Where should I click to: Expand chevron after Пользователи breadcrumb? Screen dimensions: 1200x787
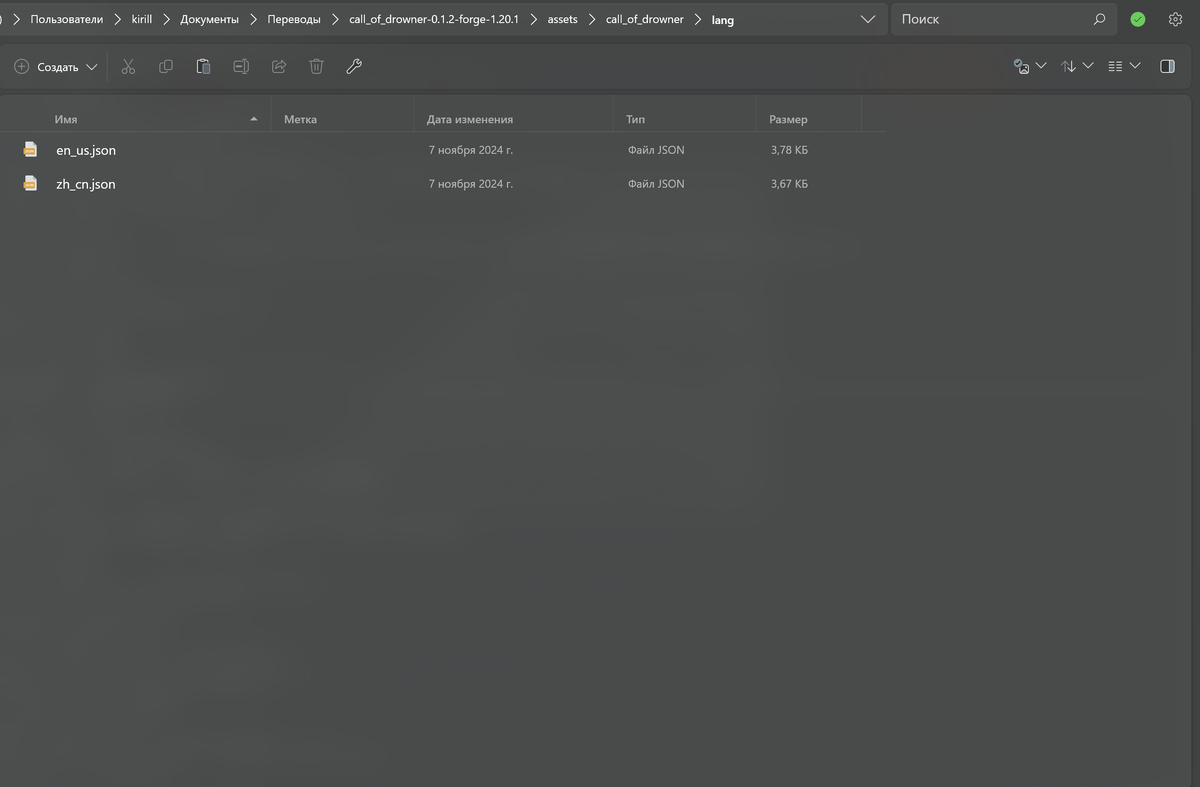(x=117, y=19)
